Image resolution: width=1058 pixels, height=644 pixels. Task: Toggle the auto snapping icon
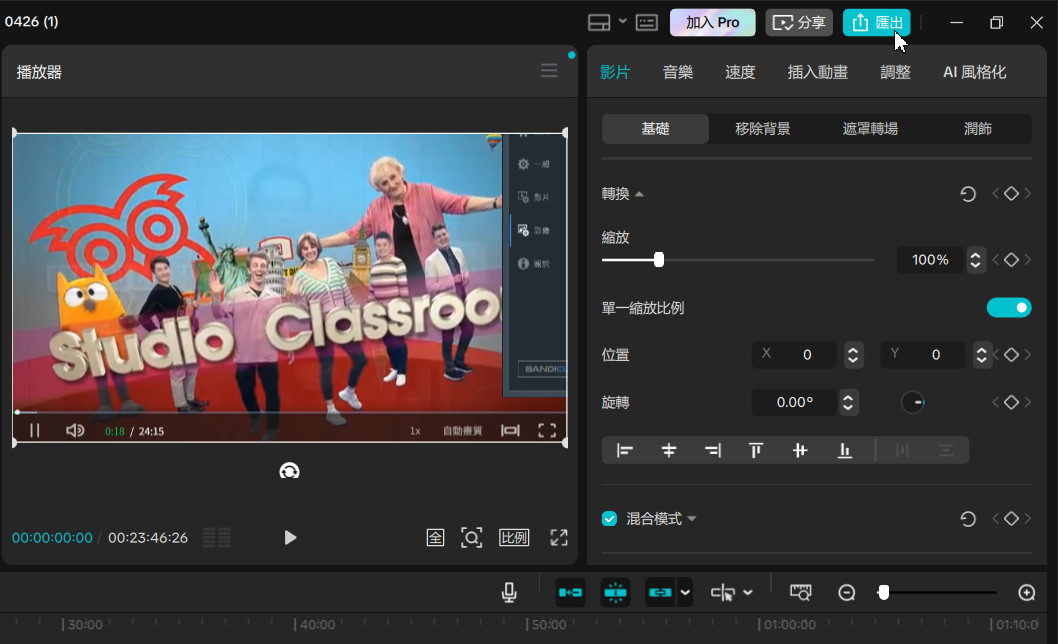point(615,593)
